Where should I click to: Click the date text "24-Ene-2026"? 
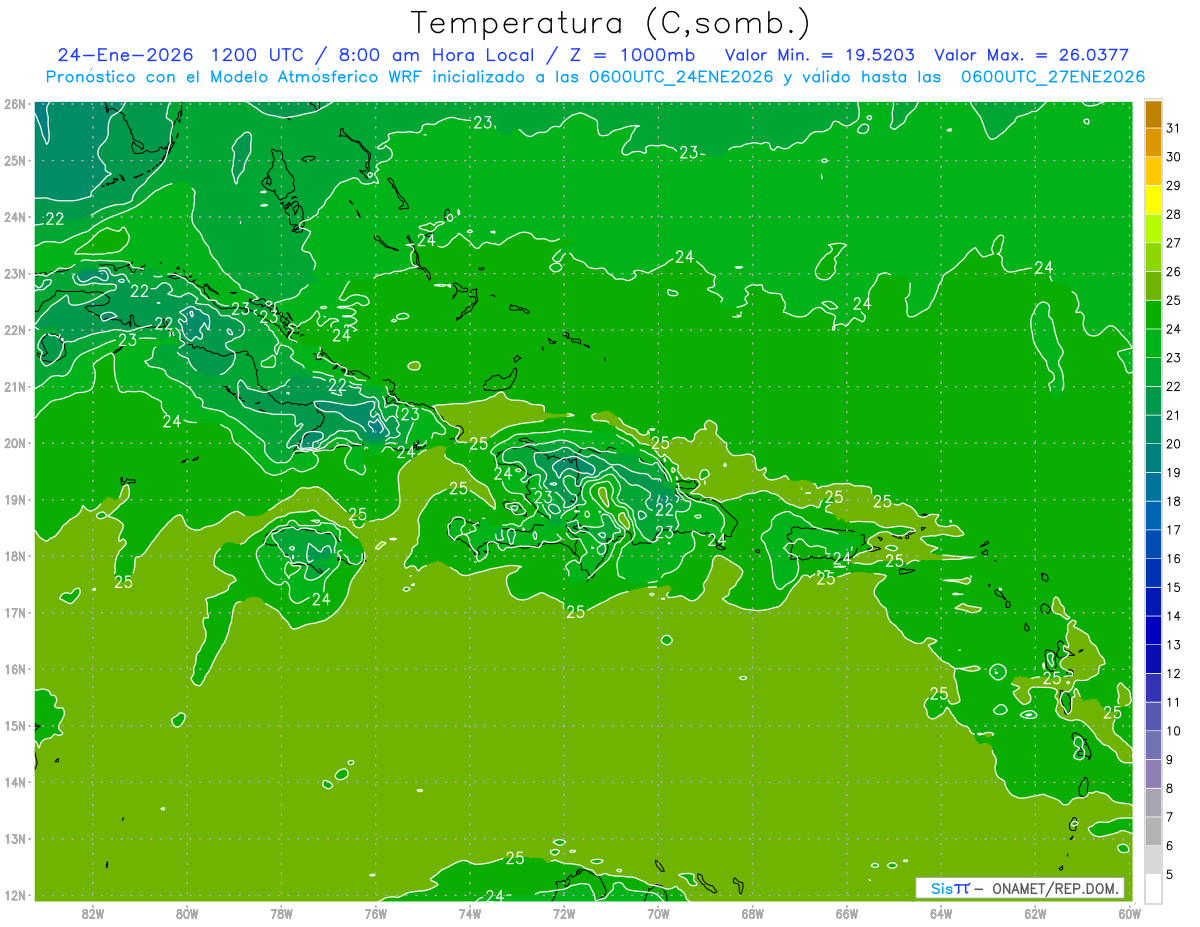point(123,55)
